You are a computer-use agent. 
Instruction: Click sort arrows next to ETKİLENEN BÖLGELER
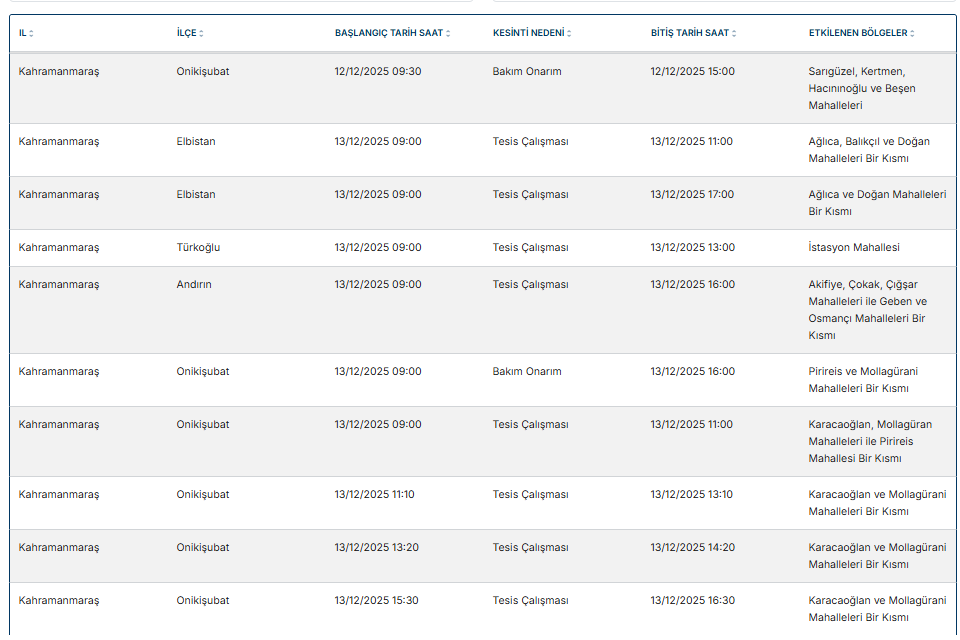coord(912,34)
